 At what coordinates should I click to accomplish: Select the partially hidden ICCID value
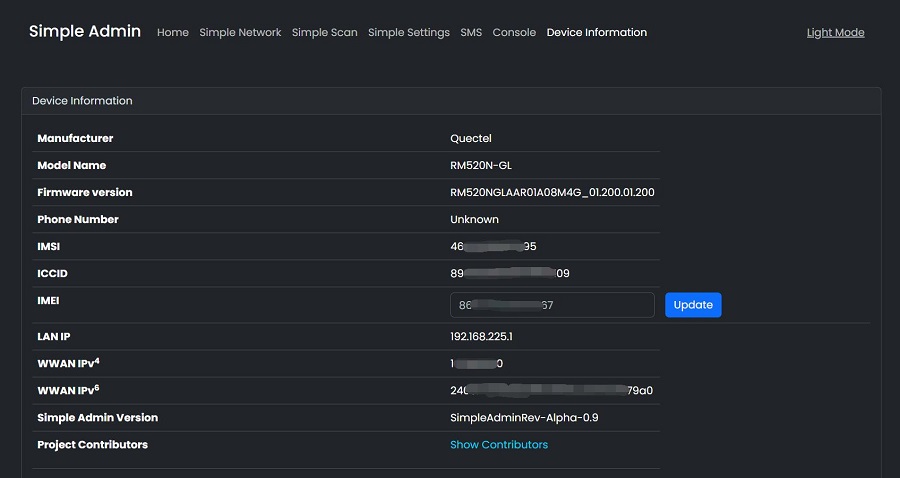coord(510,273)
